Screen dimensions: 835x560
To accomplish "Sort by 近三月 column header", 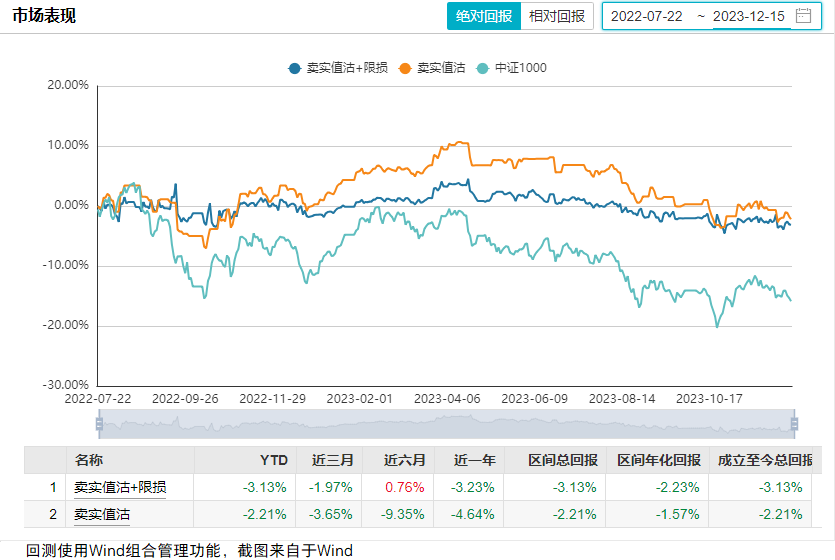I will click(333, 460).
